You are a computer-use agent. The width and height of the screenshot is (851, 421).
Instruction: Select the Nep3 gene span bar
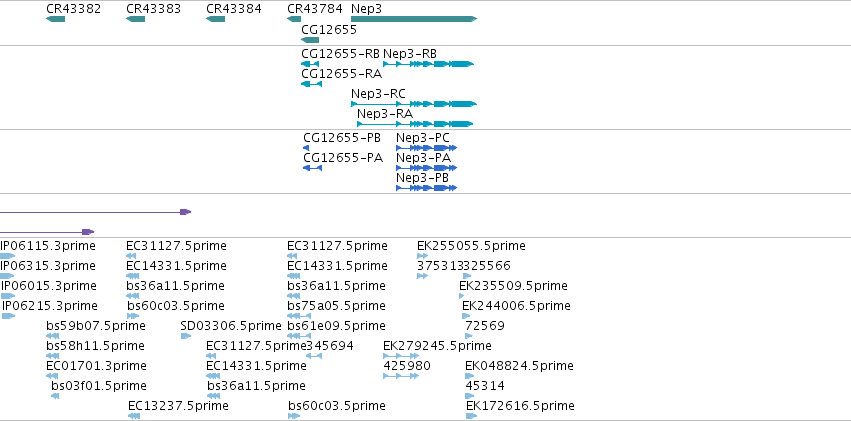[414, 19]
